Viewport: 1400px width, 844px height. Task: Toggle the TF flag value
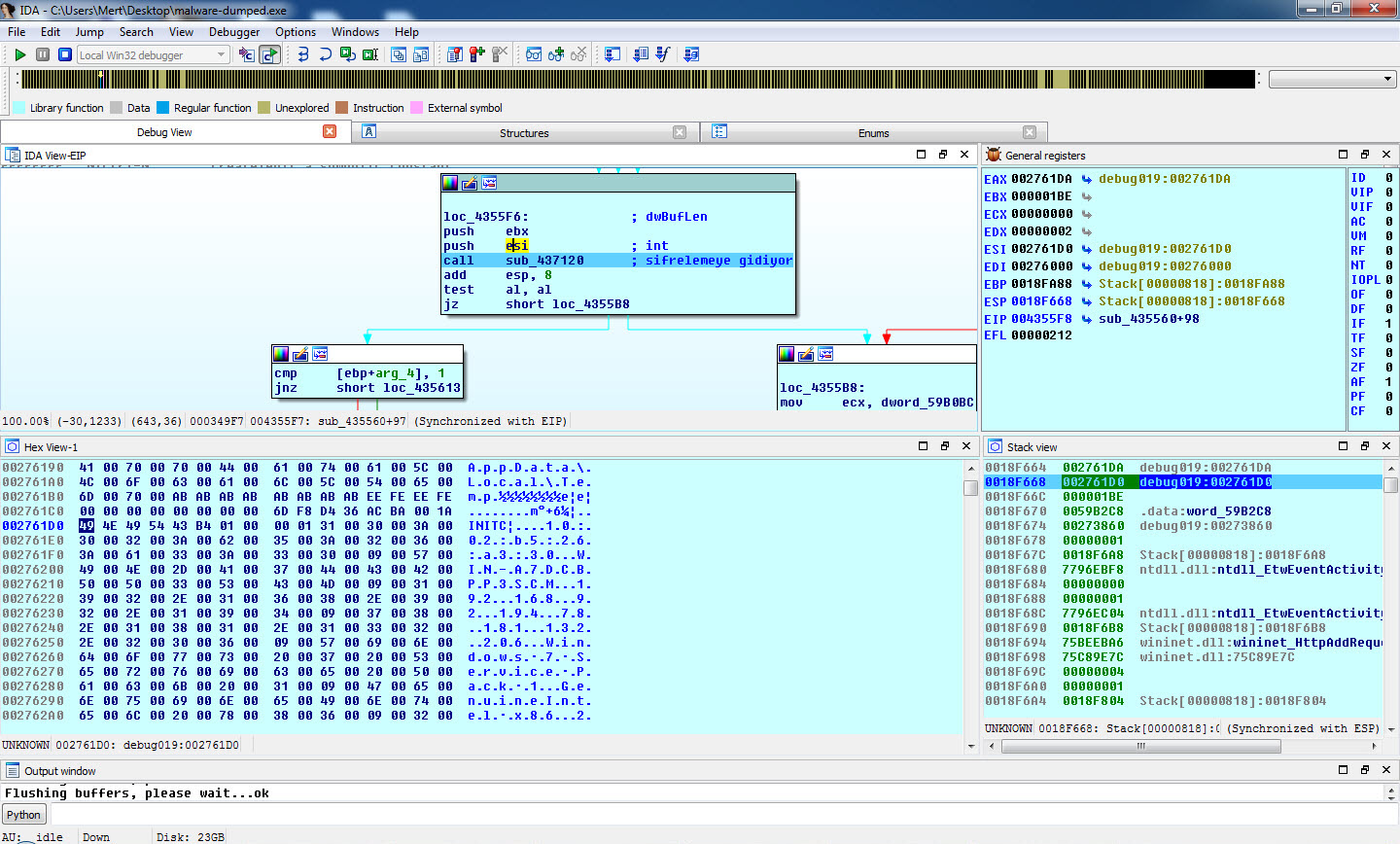coord(1388,338)
